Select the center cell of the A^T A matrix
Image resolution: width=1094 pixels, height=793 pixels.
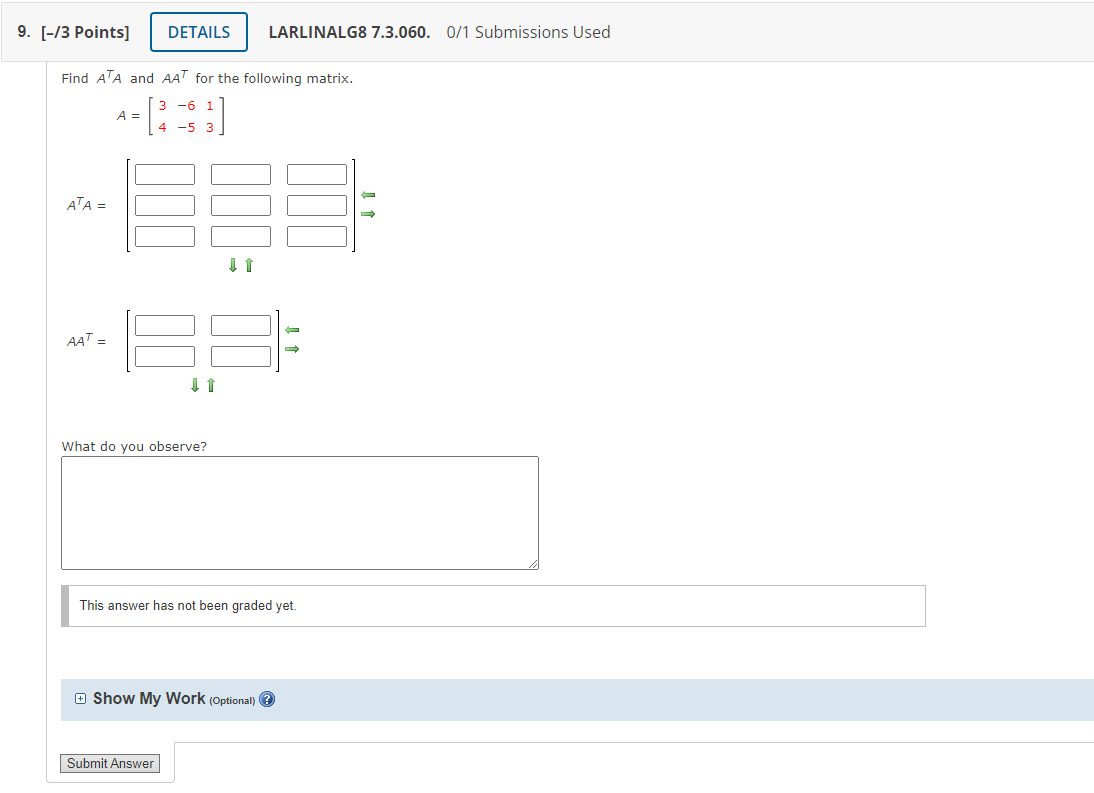point(240,204)
